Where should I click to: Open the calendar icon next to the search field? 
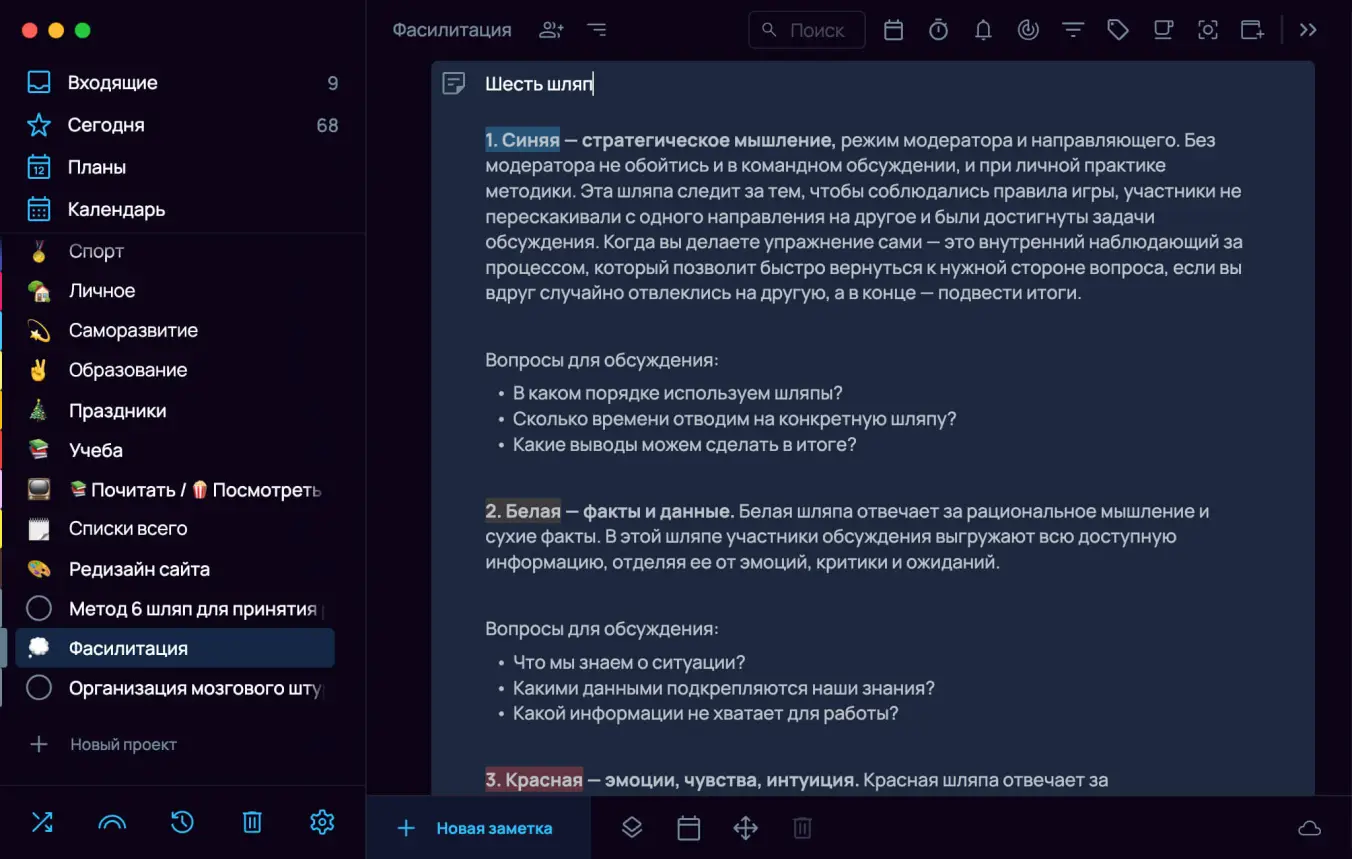point(893,30)
